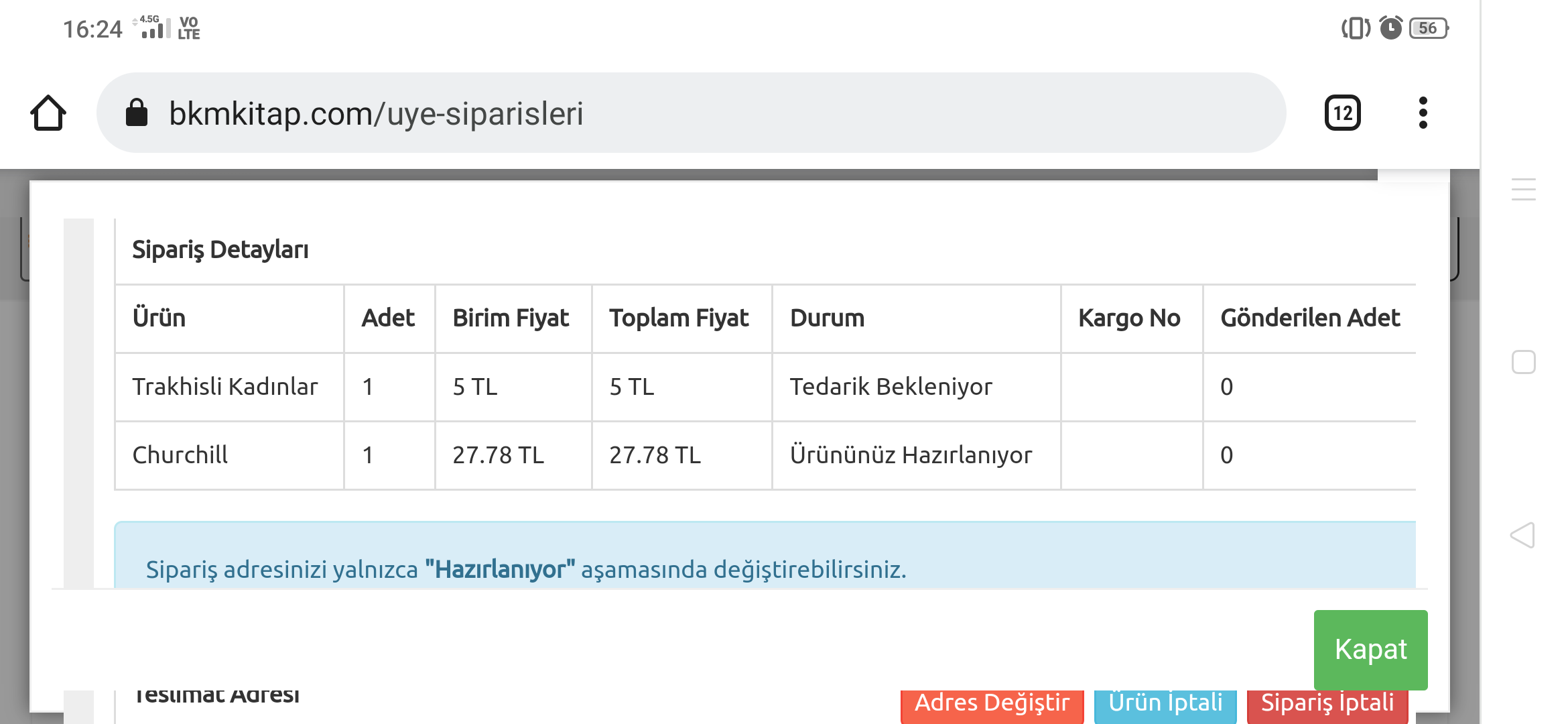Tap the alarm clock status icon
The image size is (1568, 724).
pos(1390,28)
